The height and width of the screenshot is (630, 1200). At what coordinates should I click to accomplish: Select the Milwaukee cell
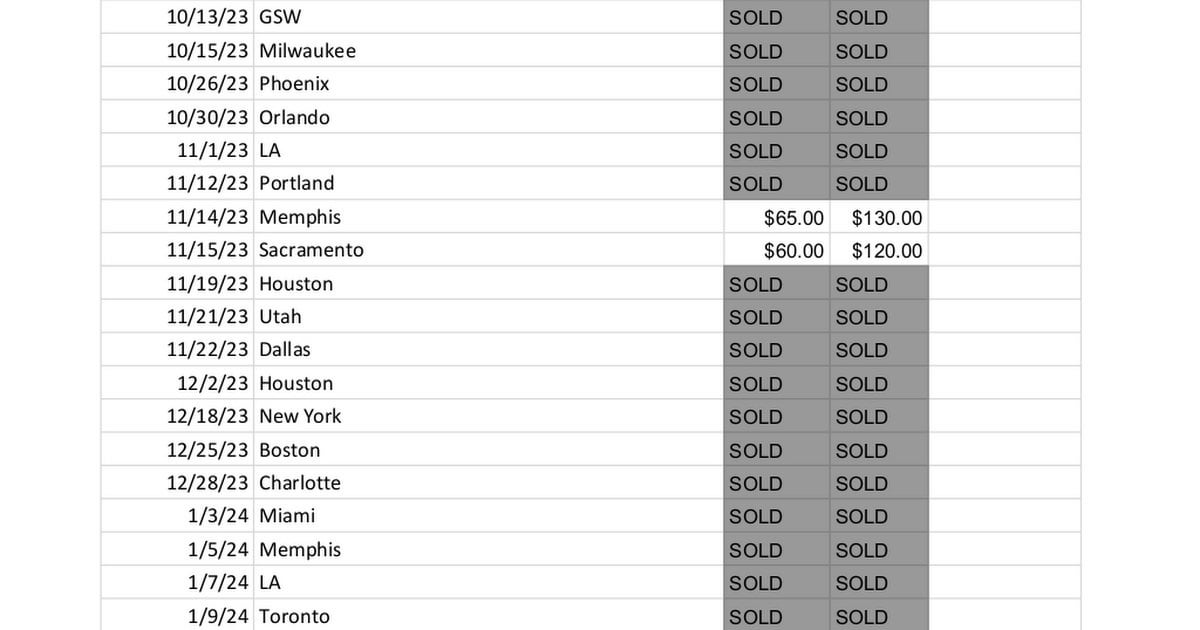pyautogui.click(x=307, y=51)
